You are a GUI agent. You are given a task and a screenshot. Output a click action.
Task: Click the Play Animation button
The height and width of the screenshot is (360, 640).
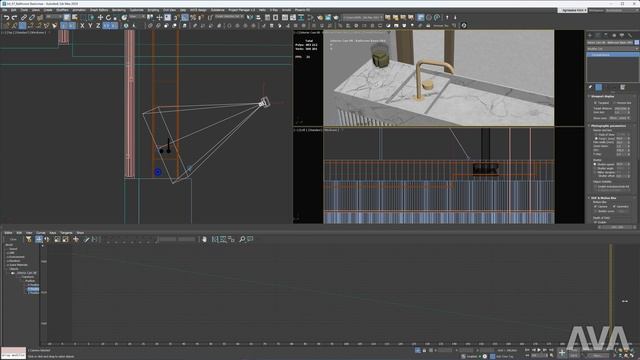click(539, 350)
